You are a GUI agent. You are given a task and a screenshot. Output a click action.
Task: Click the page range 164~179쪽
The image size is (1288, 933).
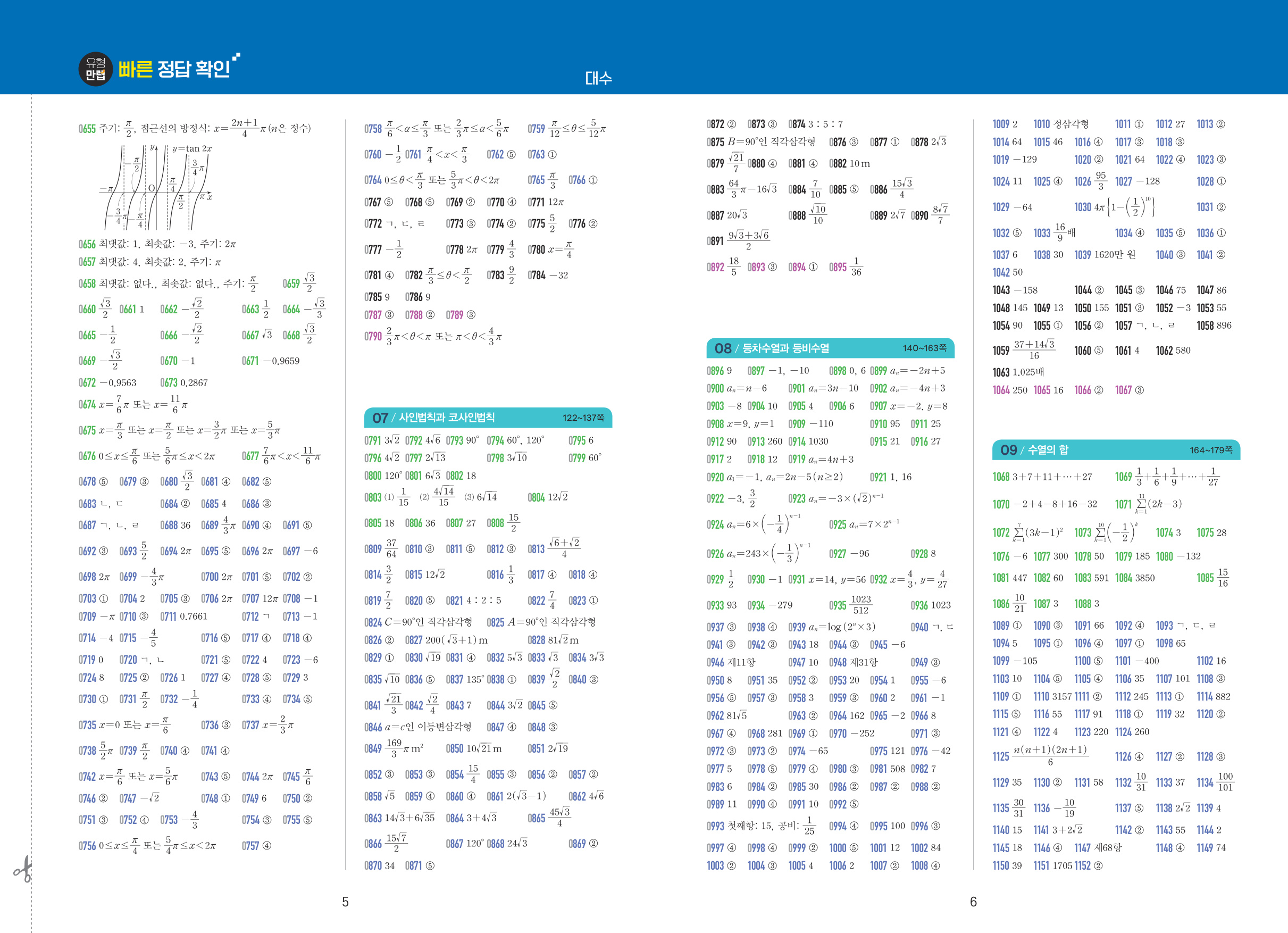(x=1211, y=450)
